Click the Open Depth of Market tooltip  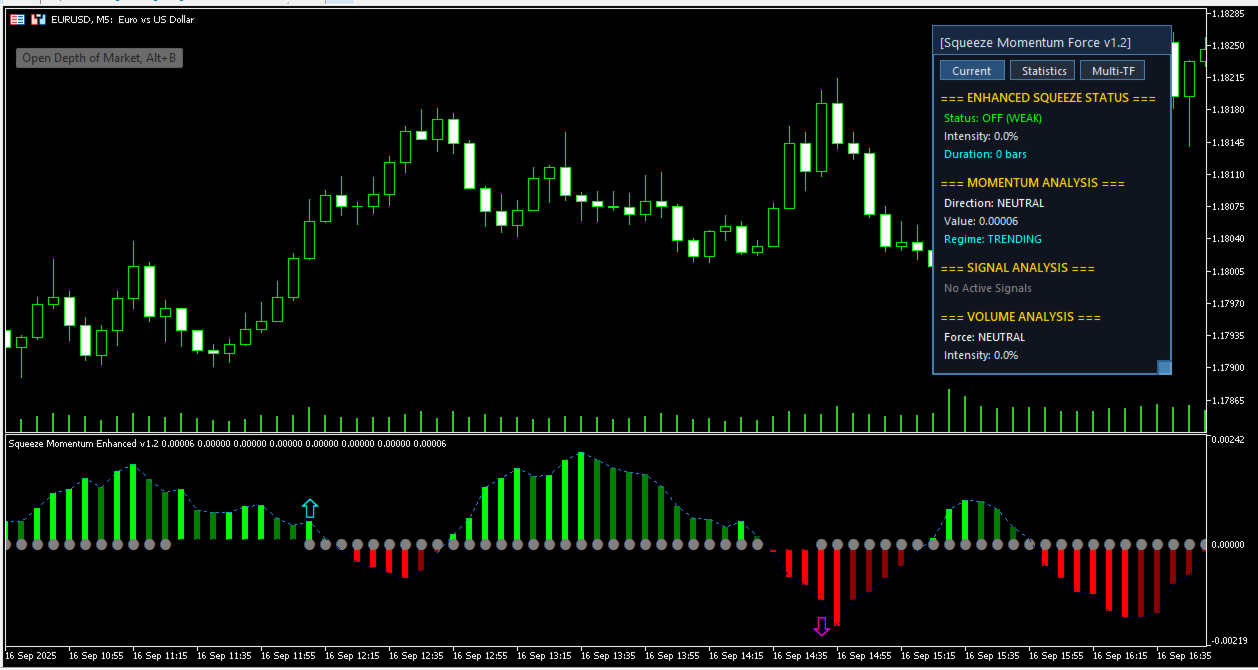(x=100, y=58)
